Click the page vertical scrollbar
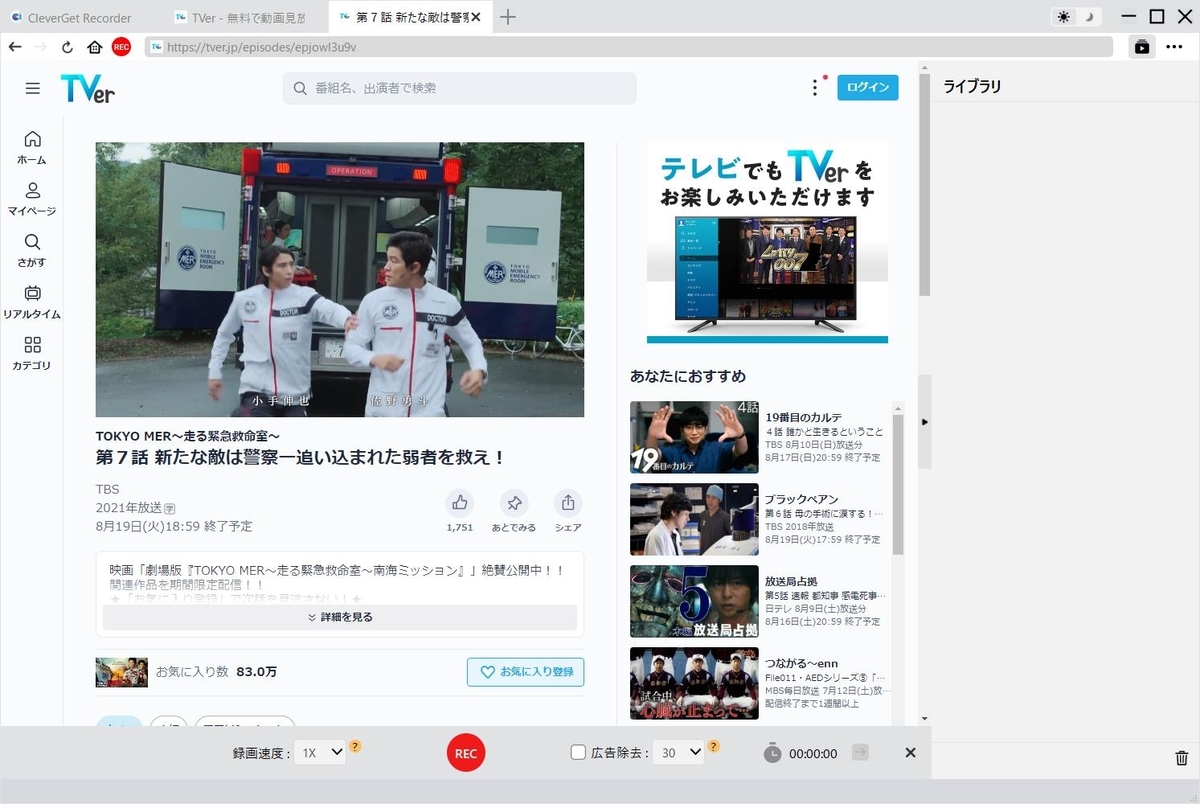The image size is (1200, 804). click(x=925, y=185)
